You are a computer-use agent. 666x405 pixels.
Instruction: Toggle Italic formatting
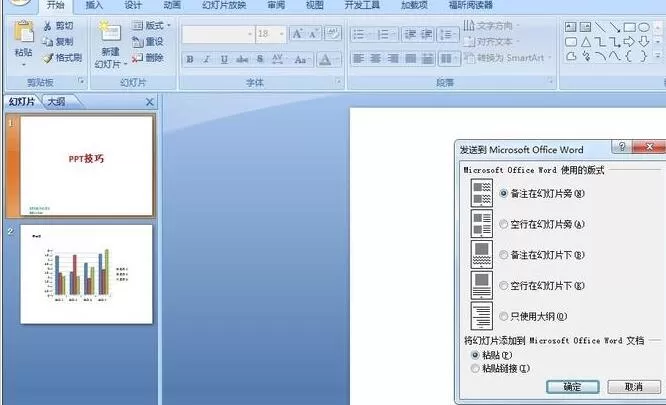[206, 59]
